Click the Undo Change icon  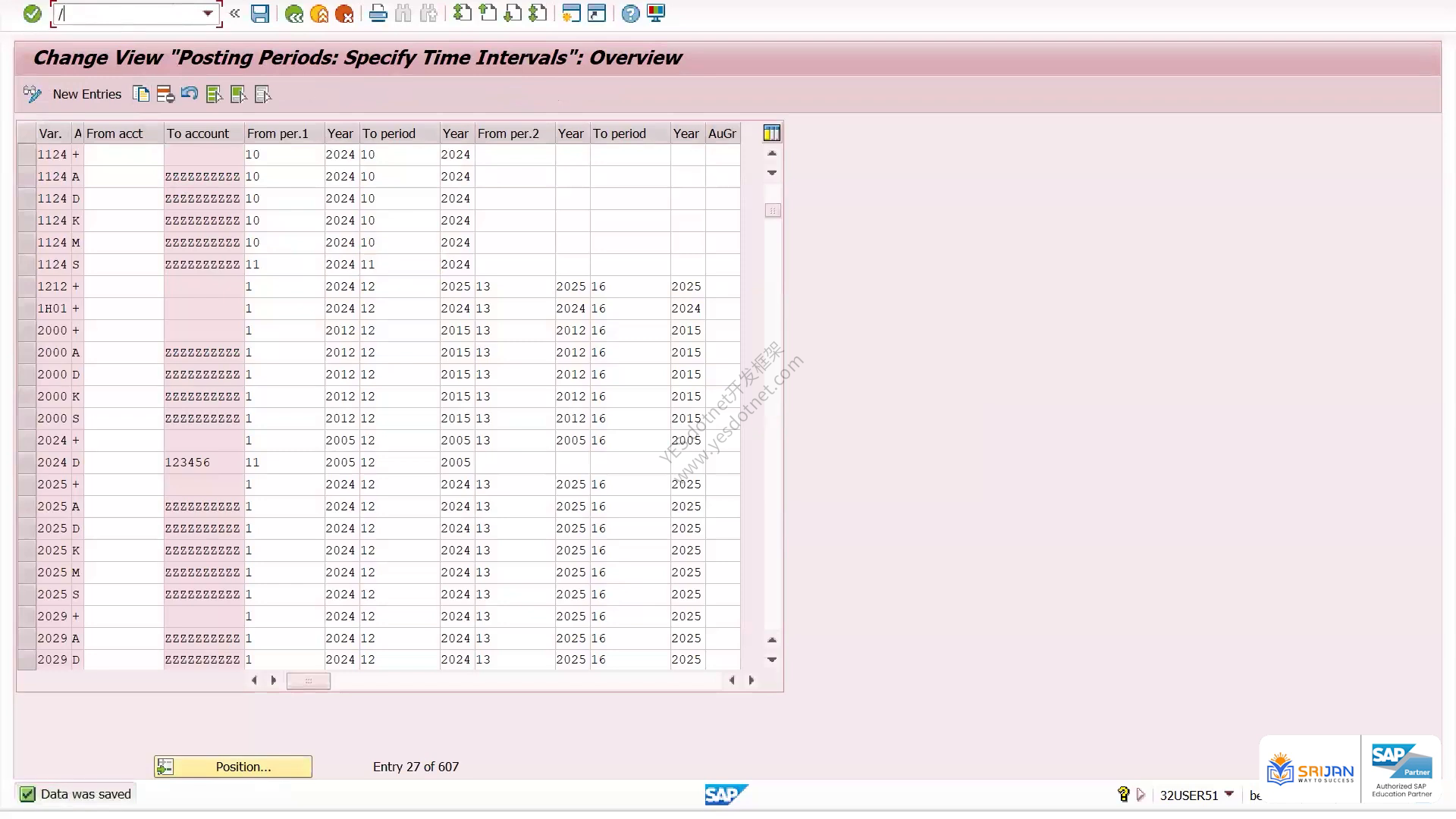coord(190,94)
